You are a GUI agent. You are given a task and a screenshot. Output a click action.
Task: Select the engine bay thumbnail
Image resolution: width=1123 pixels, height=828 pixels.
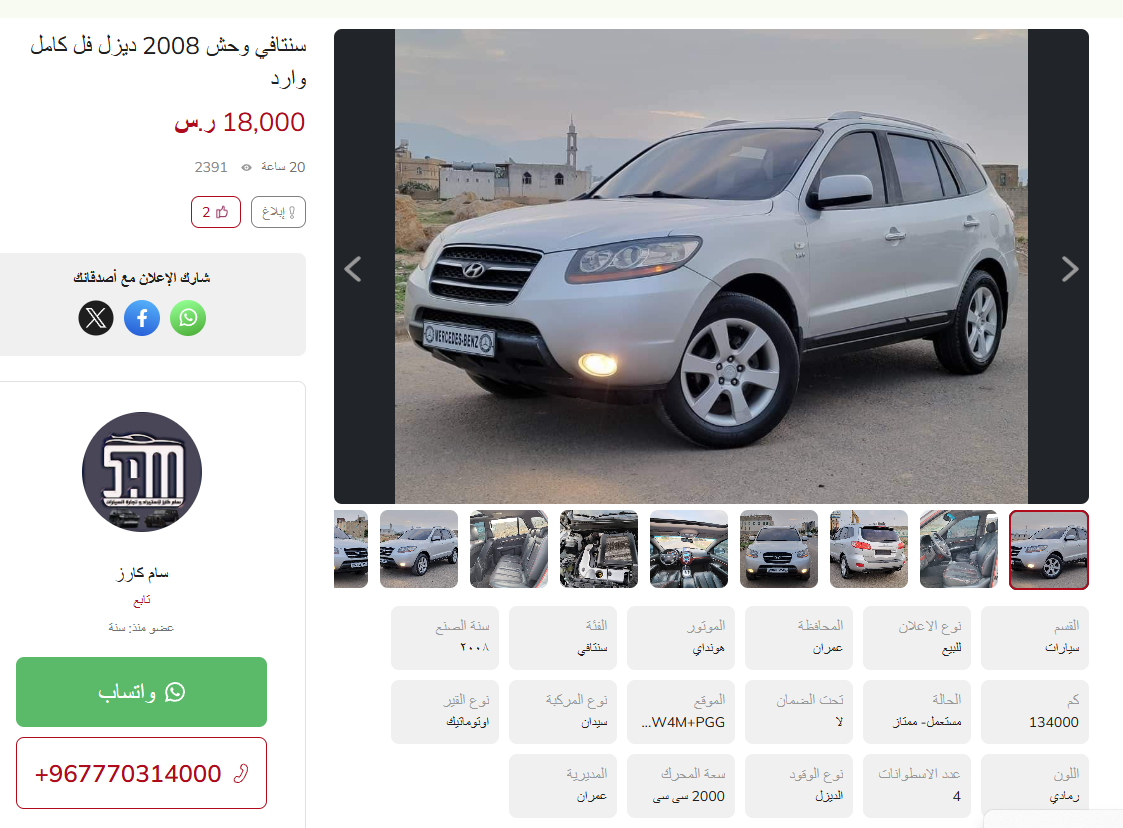[599, 549]
